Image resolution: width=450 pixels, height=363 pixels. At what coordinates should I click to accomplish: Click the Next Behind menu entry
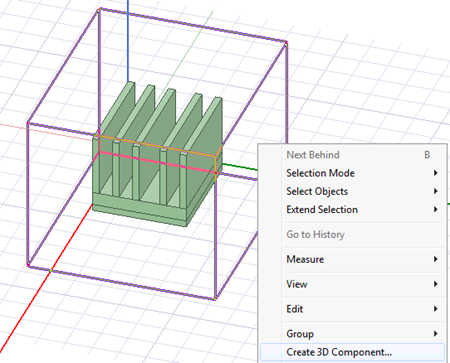[353, 155]
